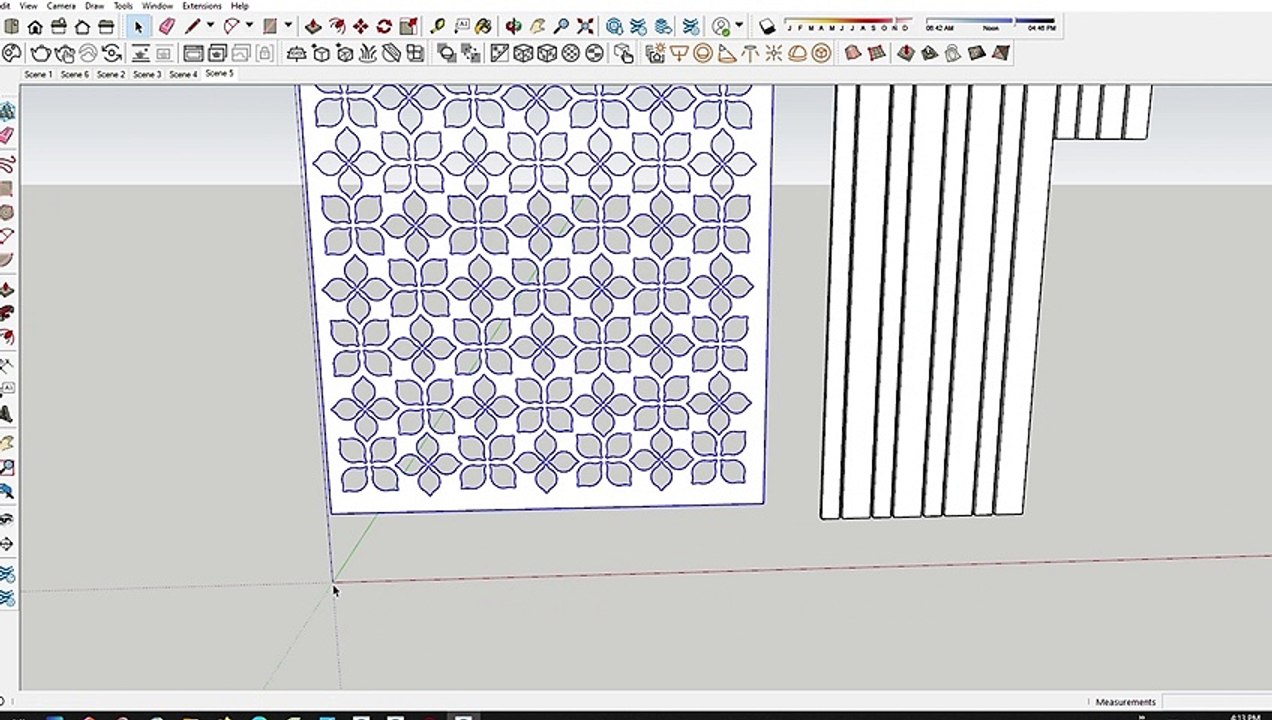1272x720 pixels.
Task: Switch to Scene 5 tab
Action: 219,73
